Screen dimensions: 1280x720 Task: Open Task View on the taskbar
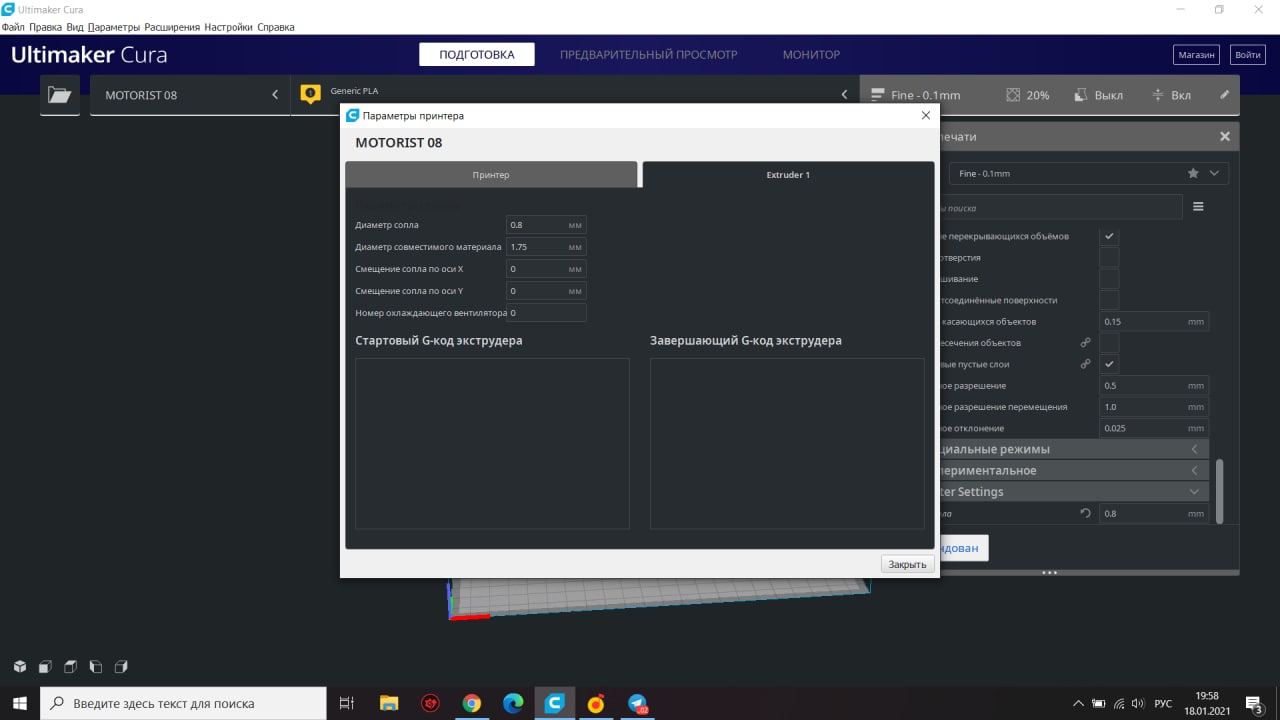click(347, 703)
